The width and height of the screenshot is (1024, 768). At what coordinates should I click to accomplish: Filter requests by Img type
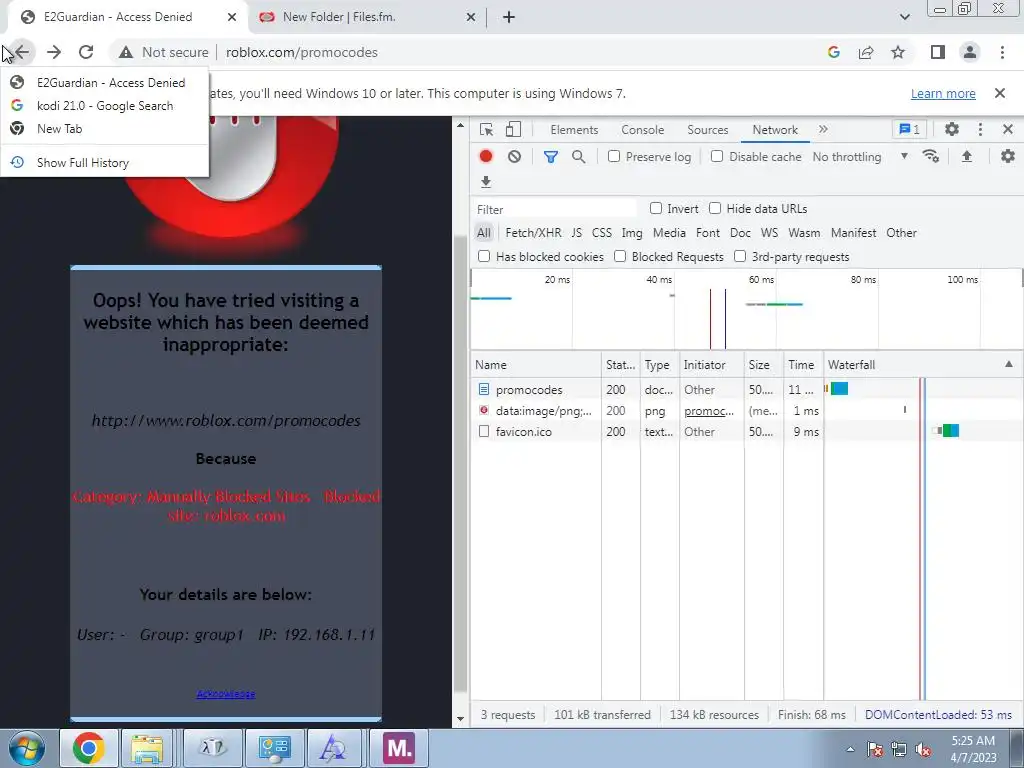(x=632, y=232)
